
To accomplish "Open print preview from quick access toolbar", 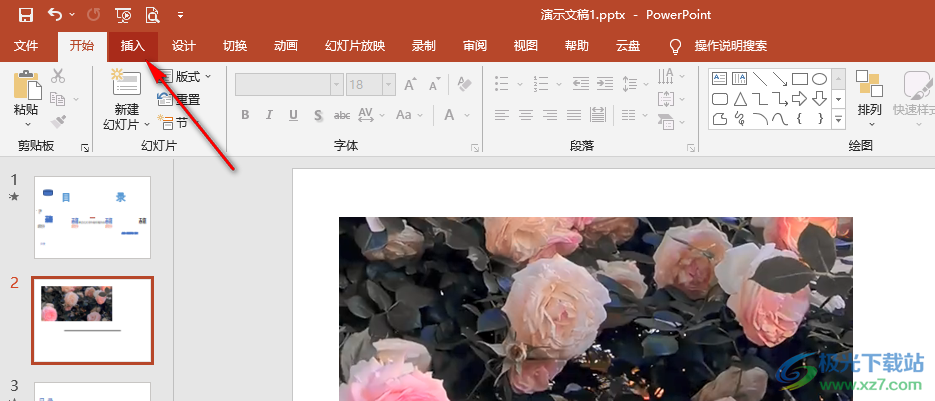I will (x=152, y=15).
